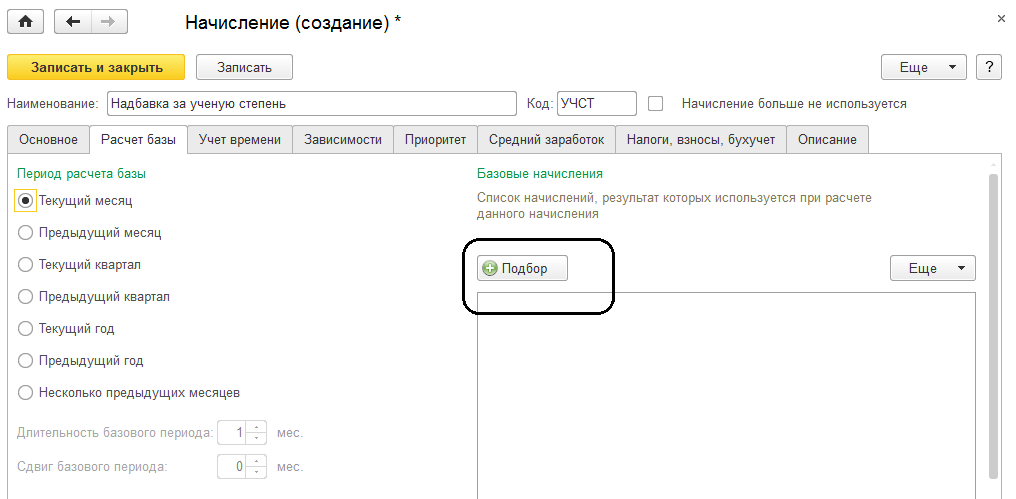Expand the Еще menu above the list
The width and height of the screenshot is (1016, 499).
(x=932, y=268)
